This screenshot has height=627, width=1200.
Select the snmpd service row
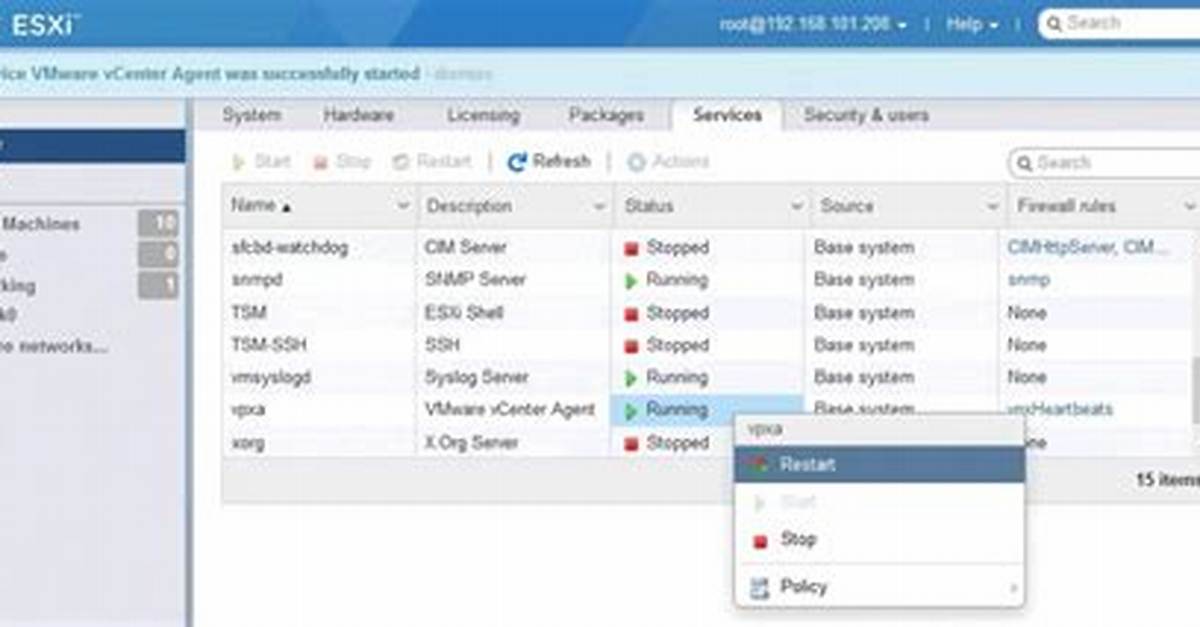[708, 280]
